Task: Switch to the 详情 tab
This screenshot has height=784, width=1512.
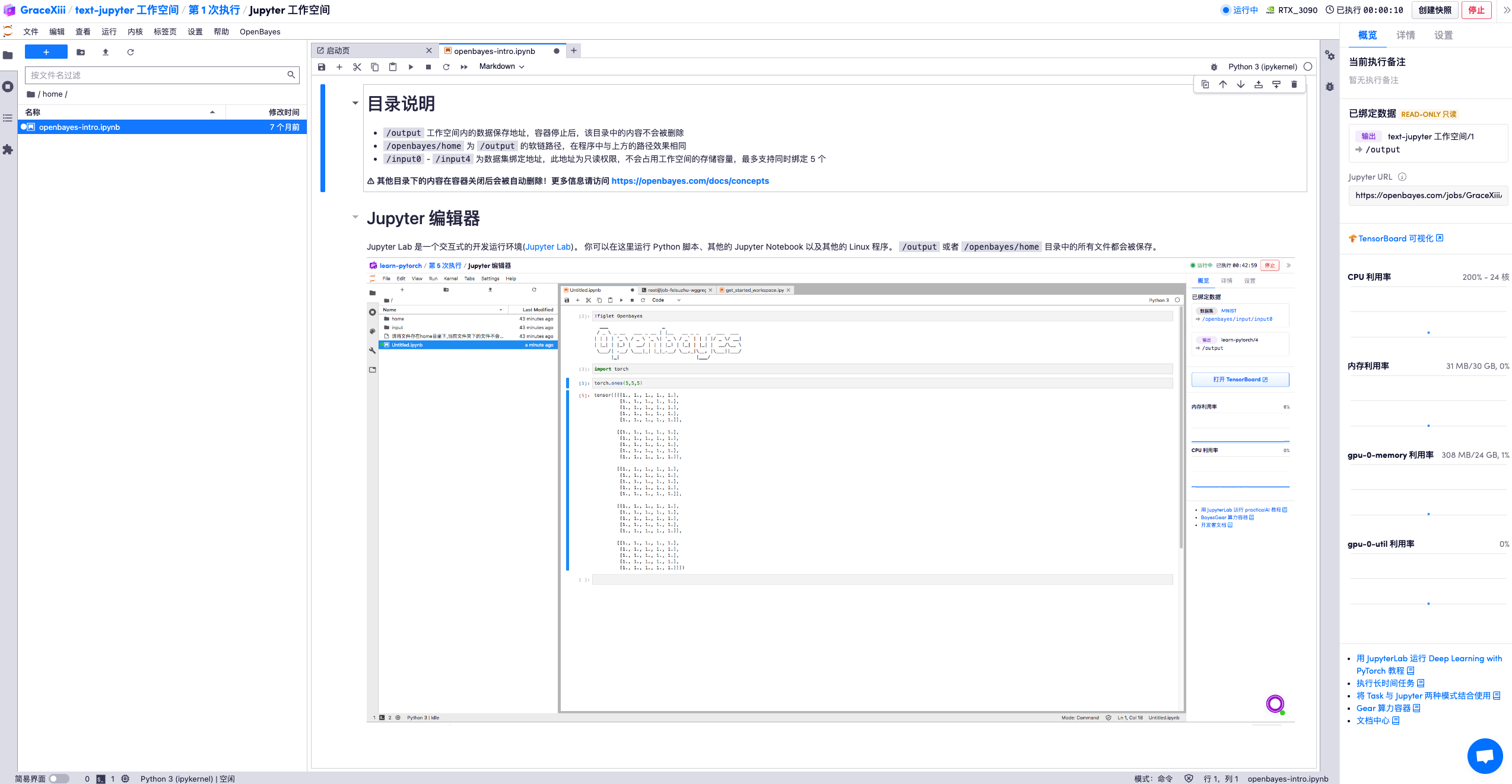Action: (x=1405, y=36)
